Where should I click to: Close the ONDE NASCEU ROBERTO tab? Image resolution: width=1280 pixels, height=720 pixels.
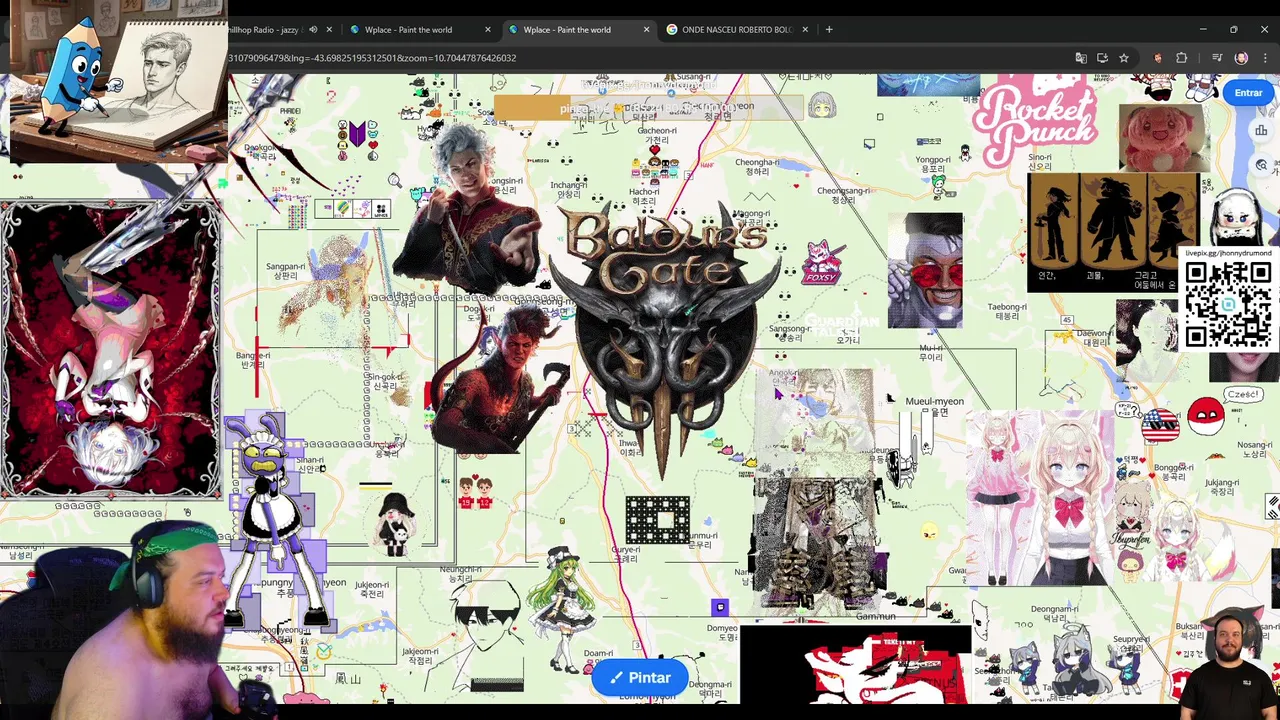[805, 30]
